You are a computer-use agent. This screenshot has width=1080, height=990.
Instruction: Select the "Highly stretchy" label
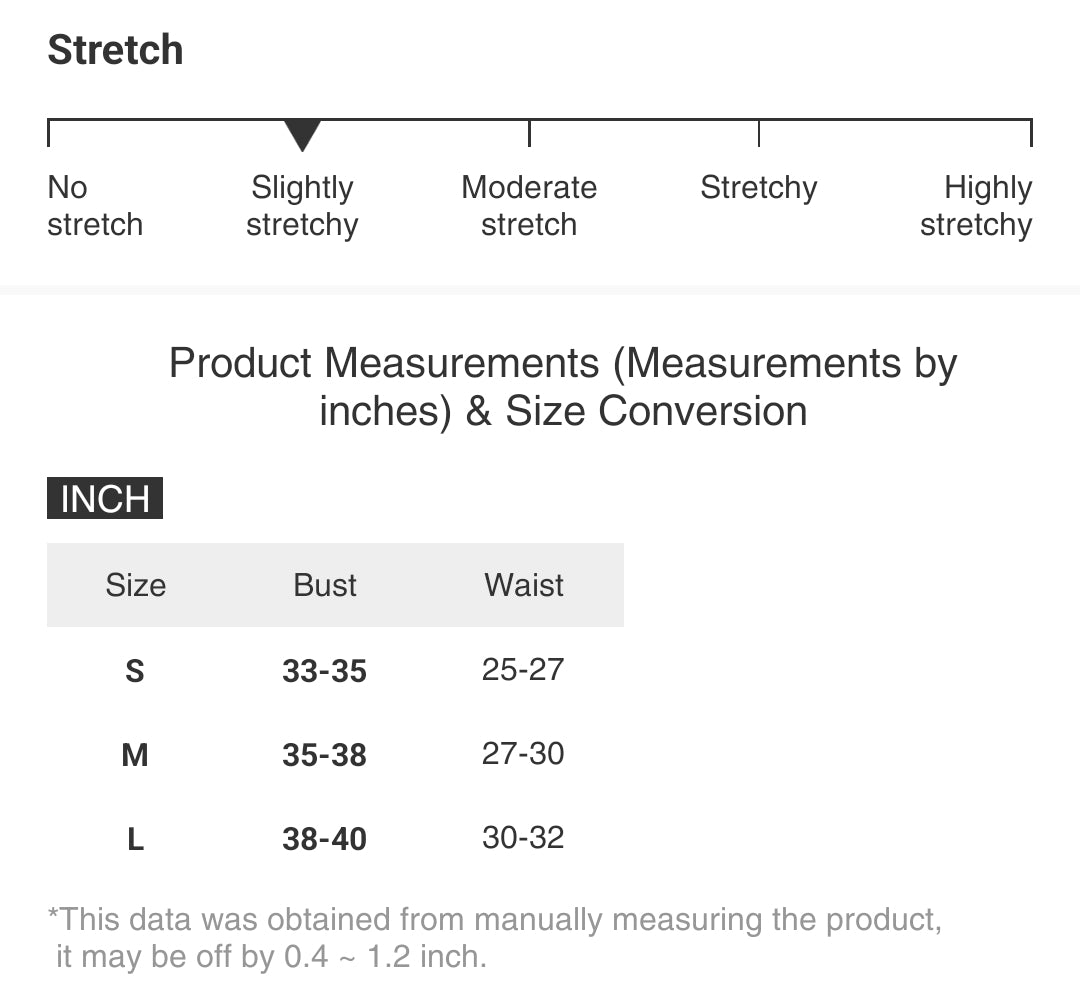tap(976, 206)
